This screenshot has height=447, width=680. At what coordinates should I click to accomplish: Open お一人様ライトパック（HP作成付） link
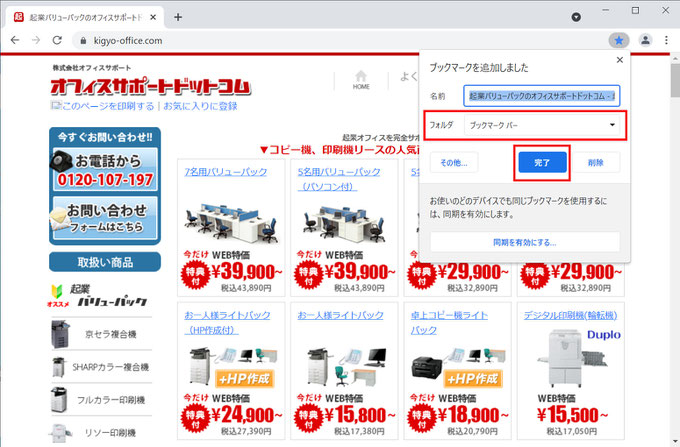(227, 322)
